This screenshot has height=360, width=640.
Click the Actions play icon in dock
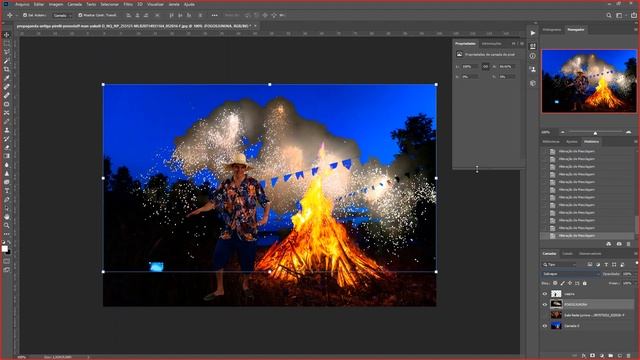pyautogui.click(x=533, y=33)
